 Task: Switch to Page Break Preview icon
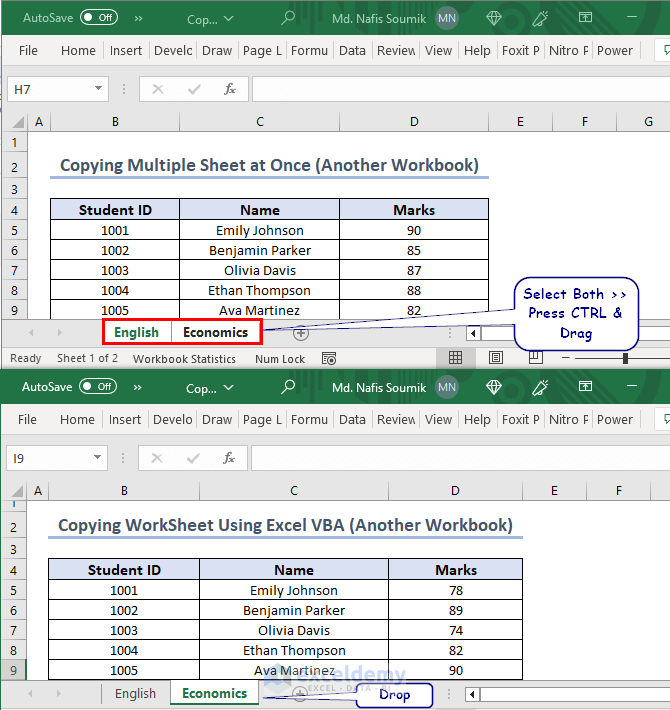pos(536,357)
